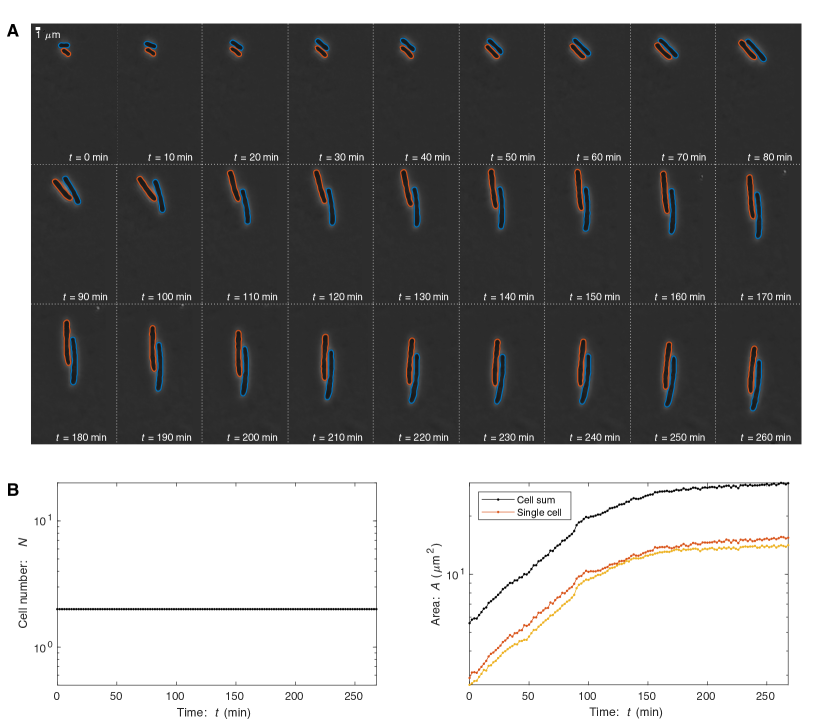Select the "t = 20 min" frame label
Screen dimensions: 830x725
(x=256, y=157)
